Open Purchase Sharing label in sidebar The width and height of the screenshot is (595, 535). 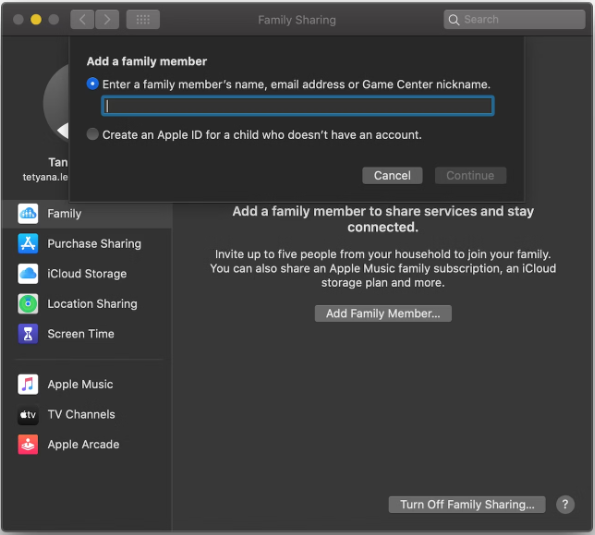[x=94, y=244]
